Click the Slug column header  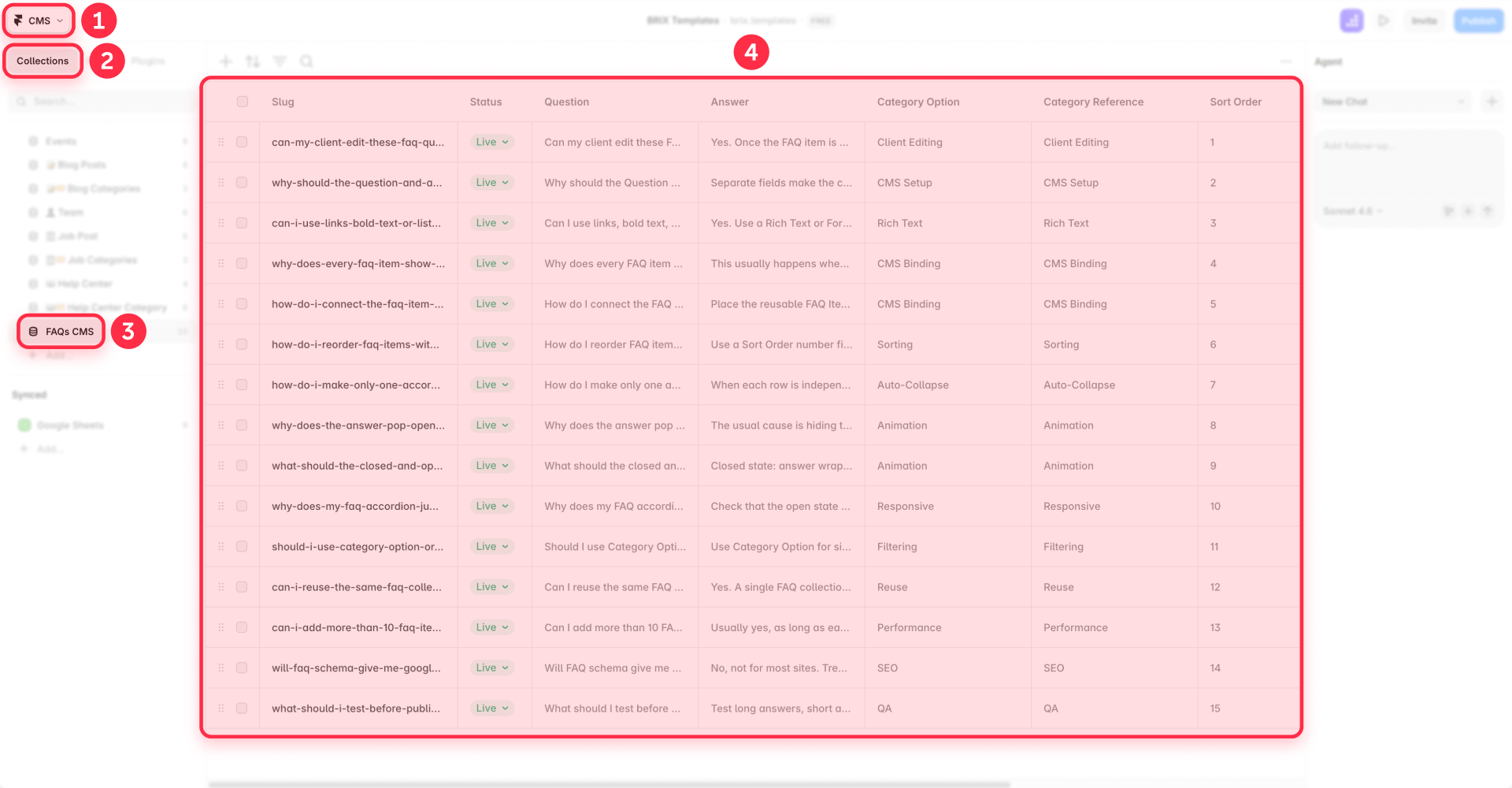[x=283, y=102]
